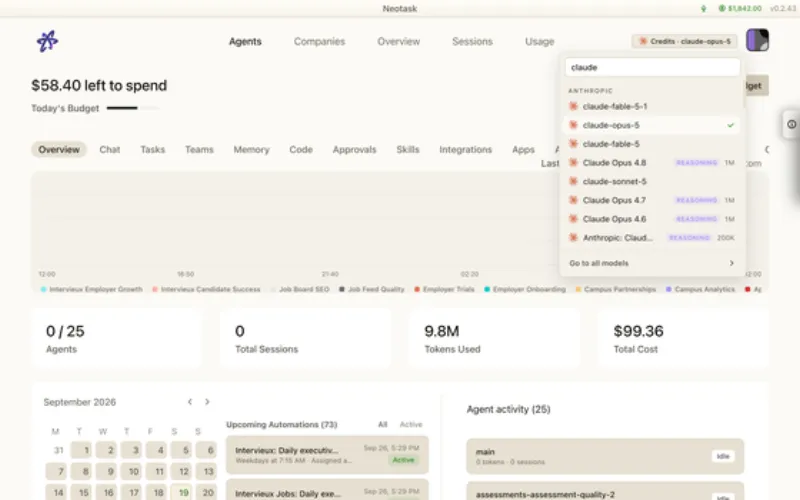This screenshot has width=800, height=500.
Task: Click the 0 Total Sessions stat card
Action: [305, 338]
